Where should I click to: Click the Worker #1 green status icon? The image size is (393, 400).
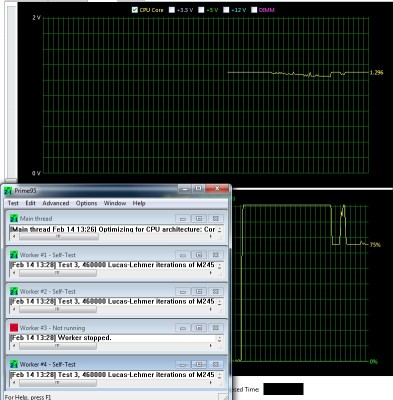pos(14,255)
